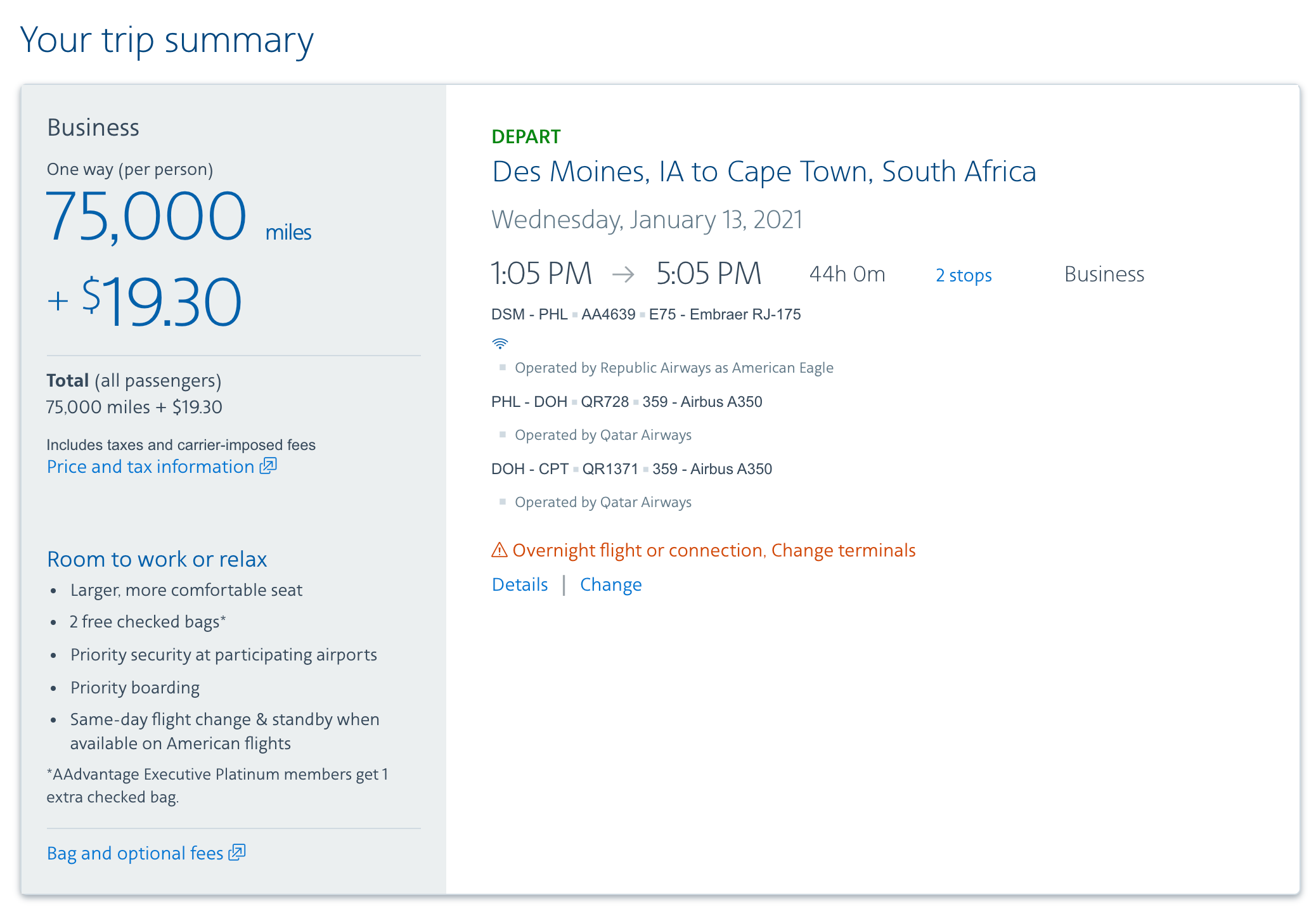Open the Bag and optional fees link
The image size is (1316, 914).
pos(135,853)
